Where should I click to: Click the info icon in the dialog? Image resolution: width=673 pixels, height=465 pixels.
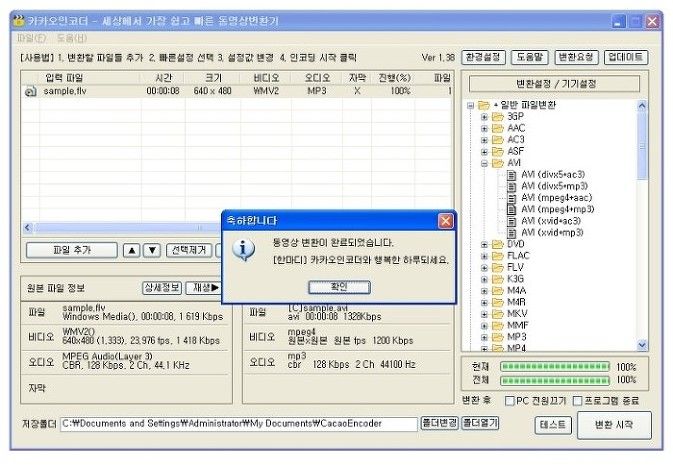point(243,249)
